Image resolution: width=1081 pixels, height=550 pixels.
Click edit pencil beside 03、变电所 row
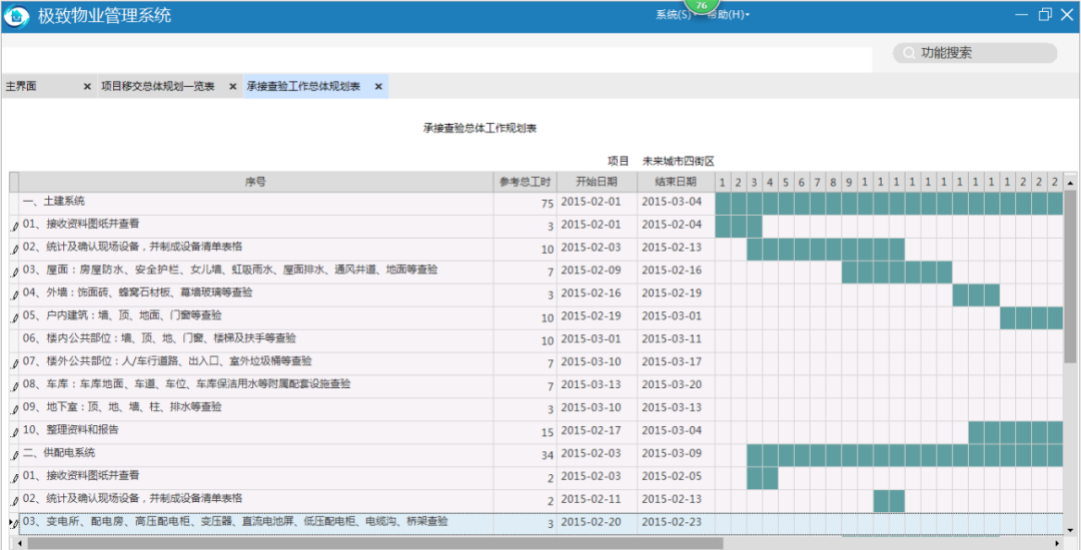14,524
